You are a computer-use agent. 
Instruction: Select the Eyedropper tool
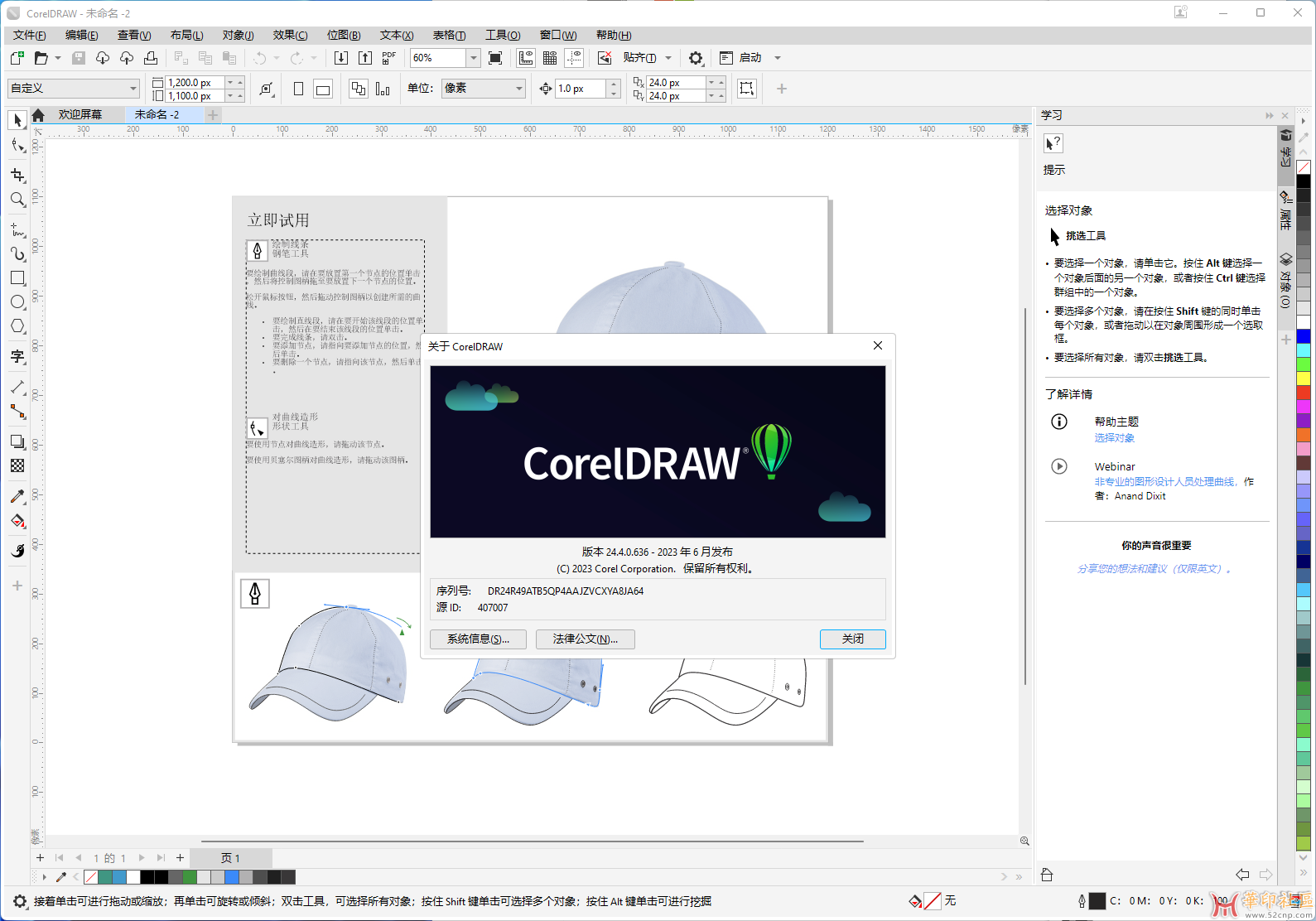click(17, 496)
